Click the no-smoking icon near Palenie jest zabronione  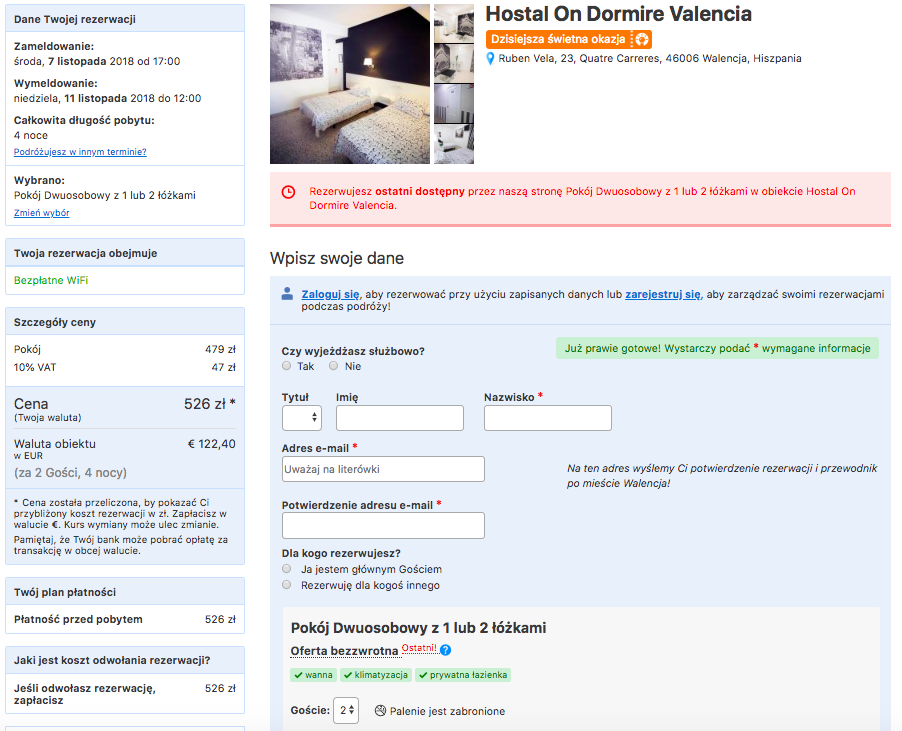[380, 711]
